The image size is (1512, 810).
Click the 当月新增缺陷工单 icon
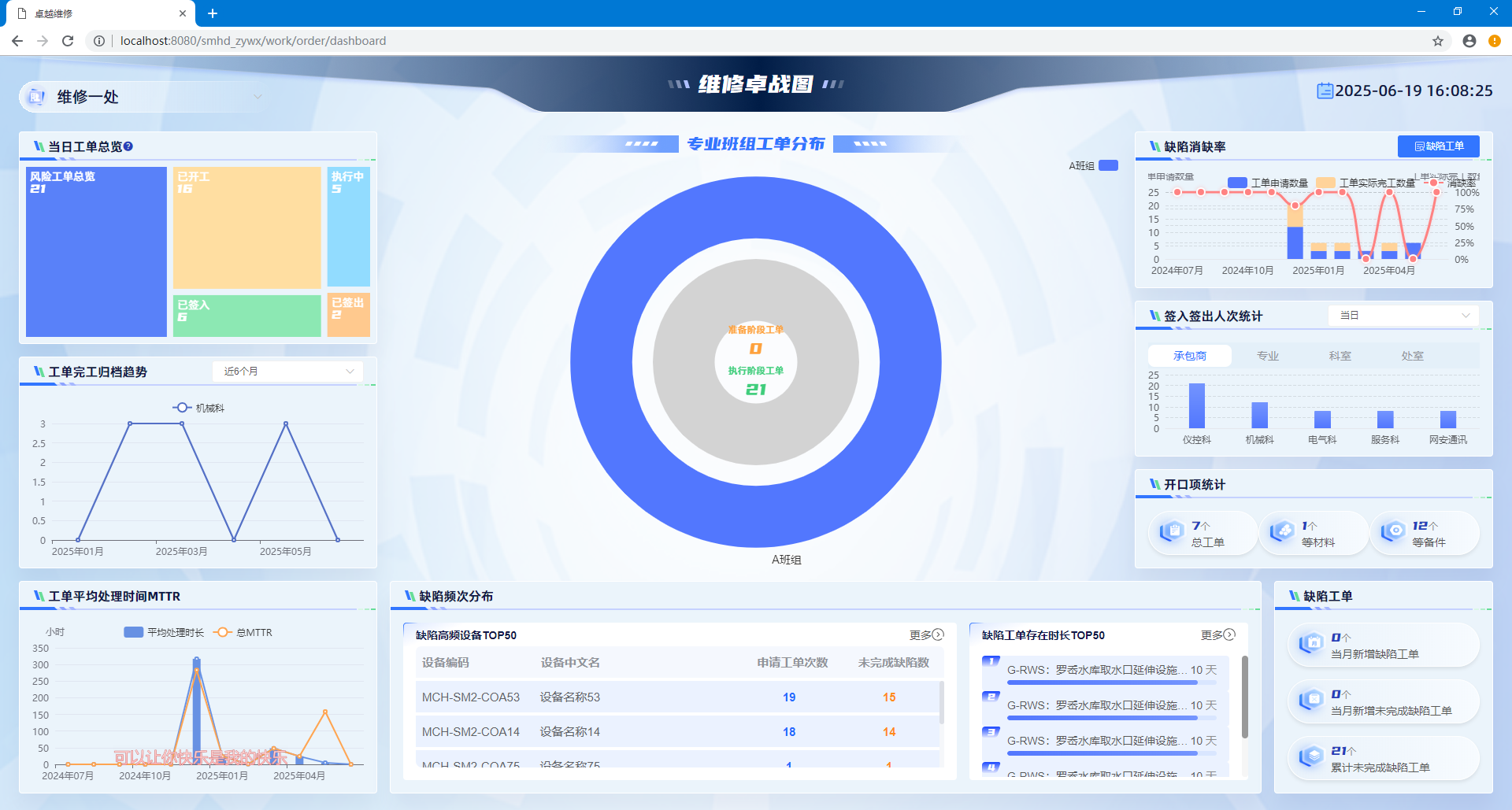1310,644
